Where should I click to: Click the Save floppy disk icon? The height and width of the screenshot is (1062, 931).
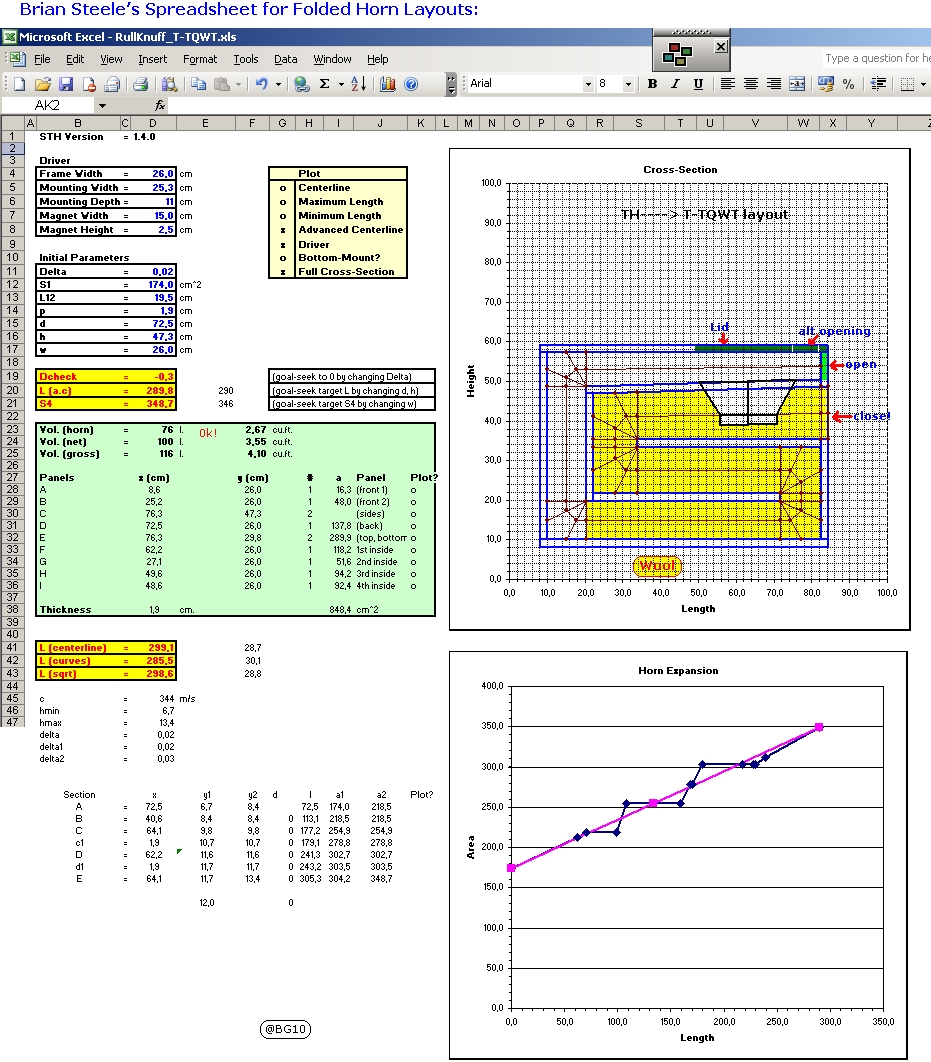click(66, 84)
